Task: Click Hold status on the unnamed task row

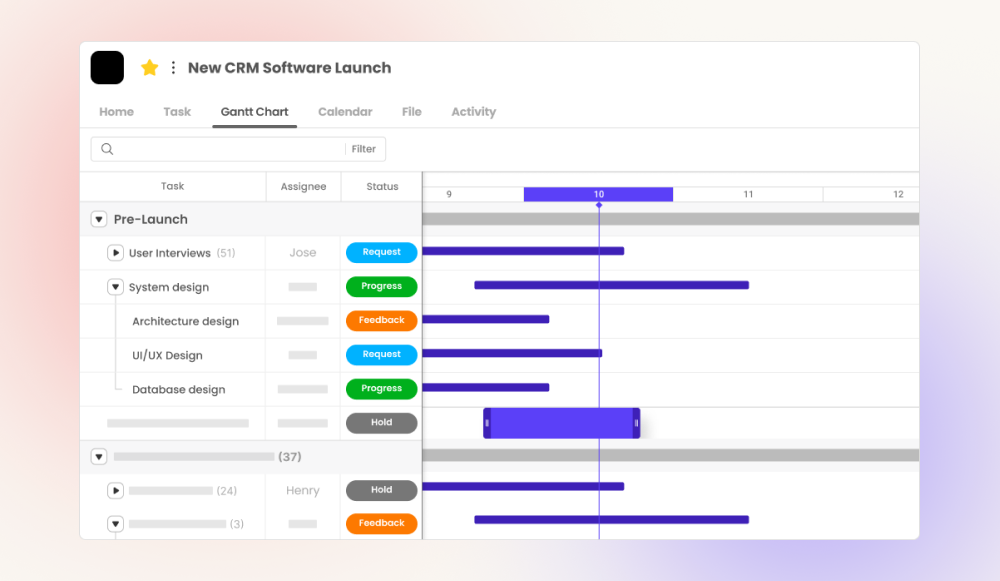Action: [x=381, y=422]
